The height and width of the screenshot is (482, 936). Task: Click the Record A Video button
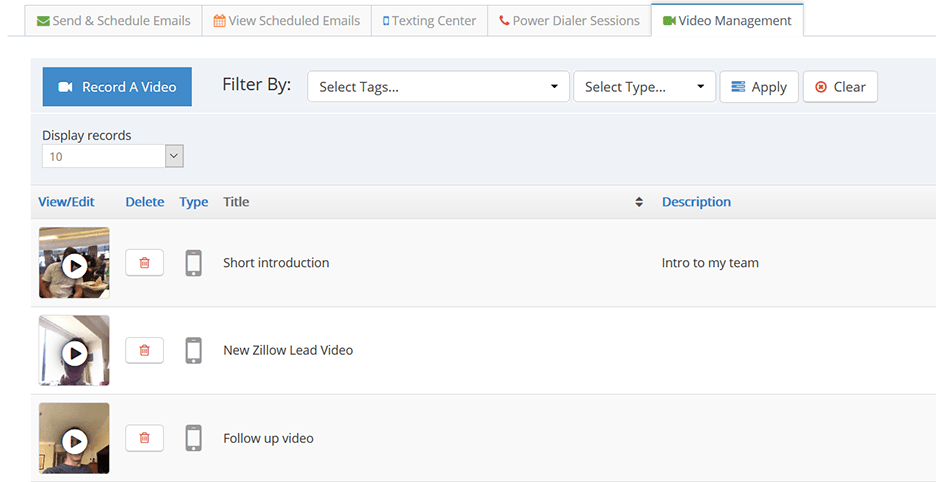[117, 87]
